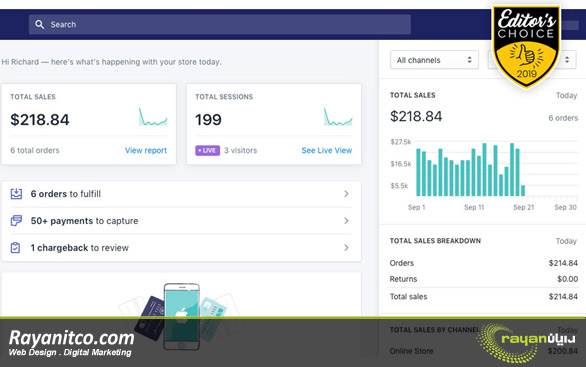The height and width of the screenshot is (367, 586).
Task: Click the 6 orders text in sidebar
Action: [x=563, y=118]
